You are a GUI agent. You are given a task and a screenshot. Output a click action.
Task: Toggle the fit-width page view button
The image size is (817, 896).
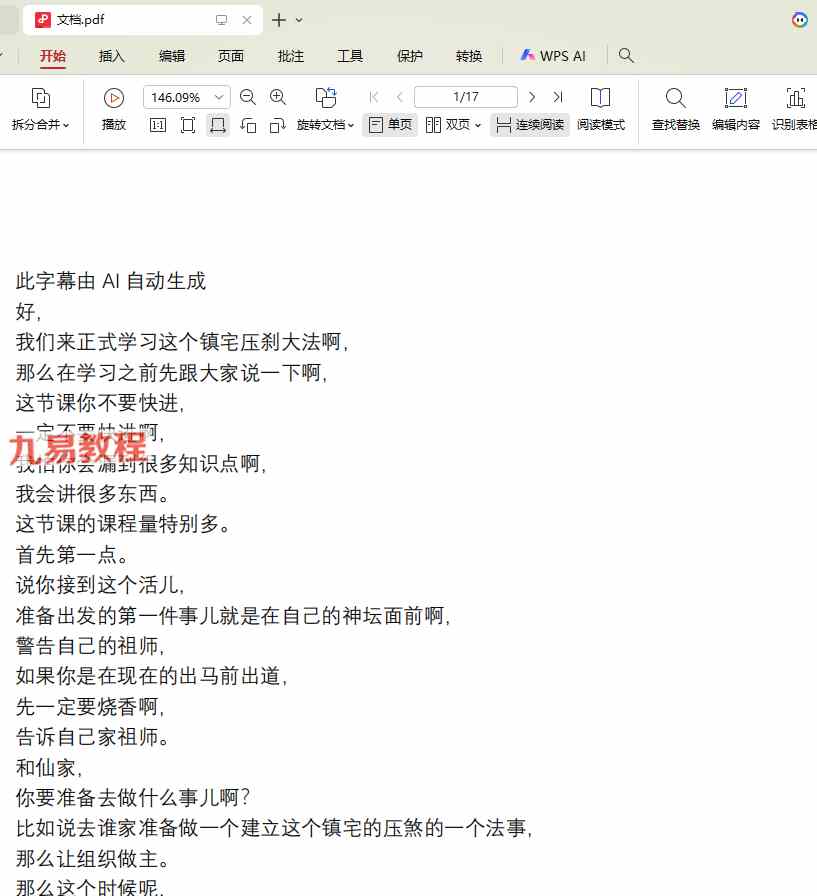click(x=217, y=125)
